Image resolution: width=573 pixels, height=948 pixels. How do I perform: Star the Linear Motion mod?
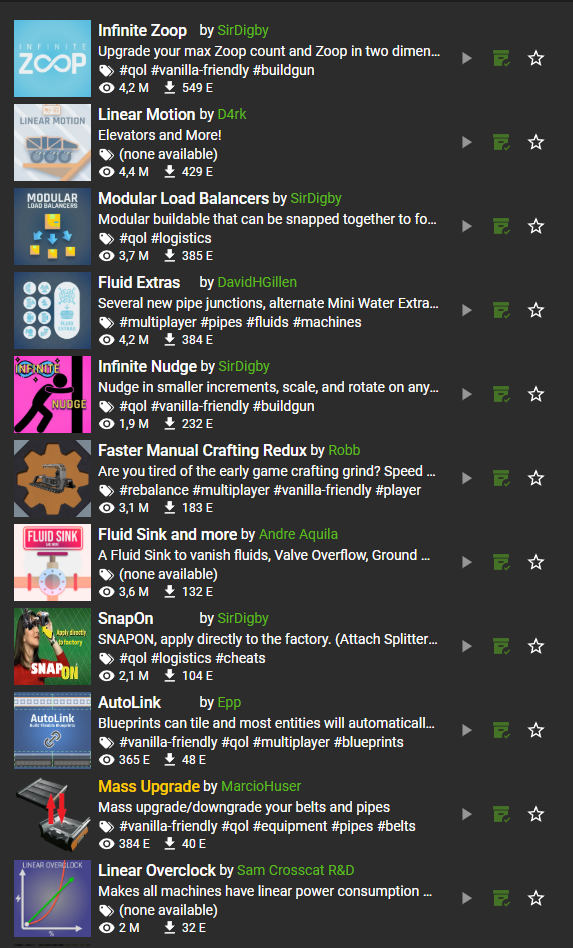[x=536, y=143]
